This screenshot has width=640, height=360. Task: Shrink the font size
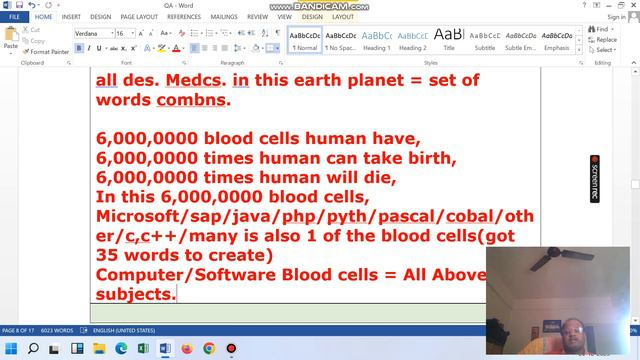tap(151, 33)
